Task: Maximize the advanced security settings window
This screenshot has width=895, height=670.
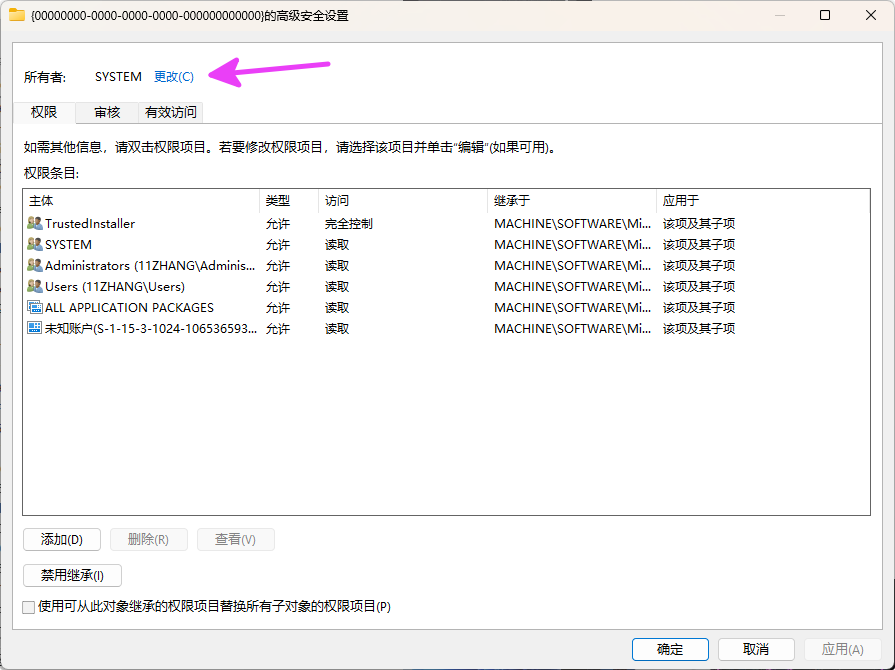Action: coord(825,15)
